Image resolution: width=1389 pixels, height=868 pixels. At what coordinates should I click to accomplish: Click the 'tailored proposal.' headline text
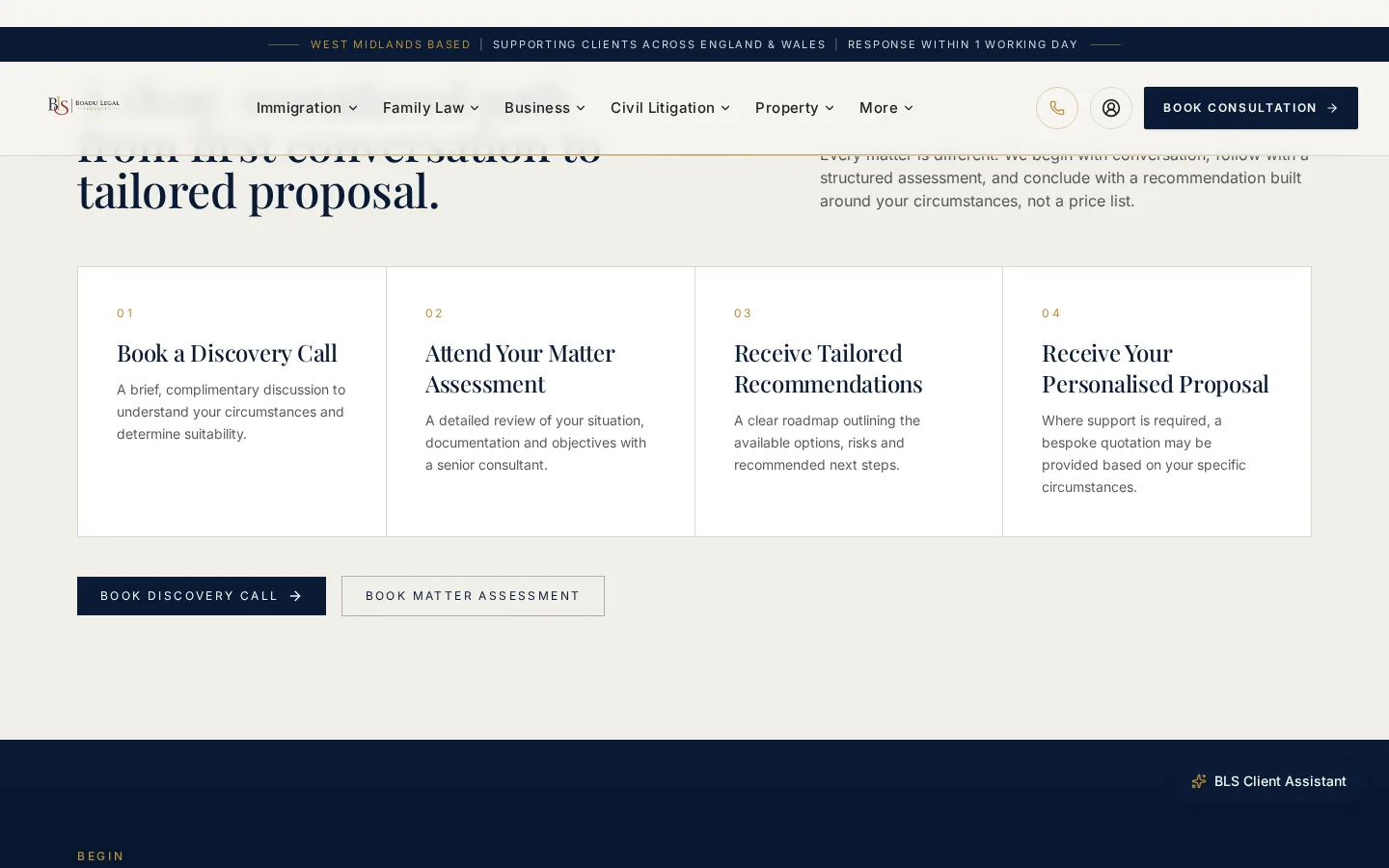tap(259, 191)
